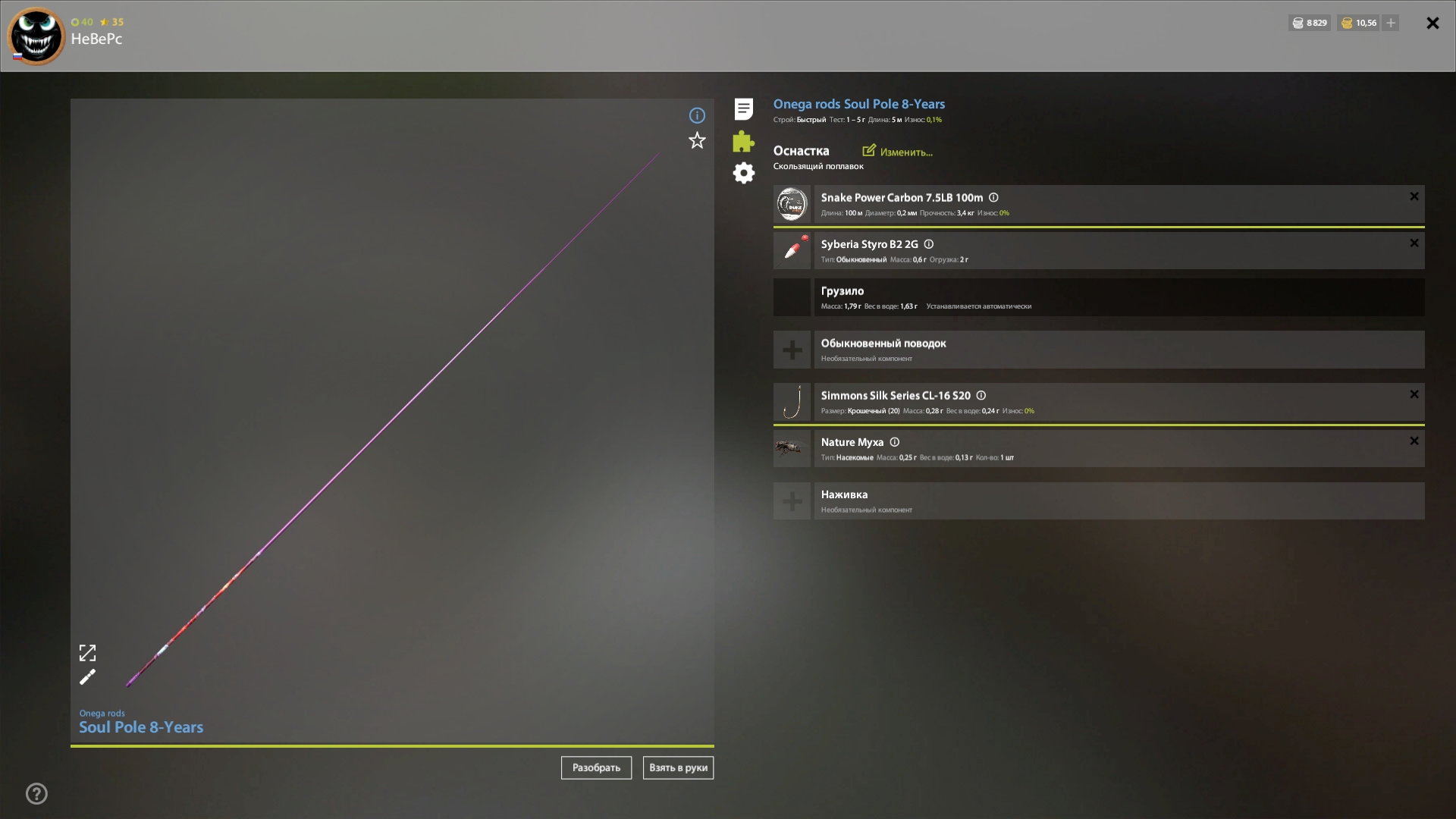Show info for Snake Power Carbon line
Viewport: 1456px width, 819px height.
993,198
